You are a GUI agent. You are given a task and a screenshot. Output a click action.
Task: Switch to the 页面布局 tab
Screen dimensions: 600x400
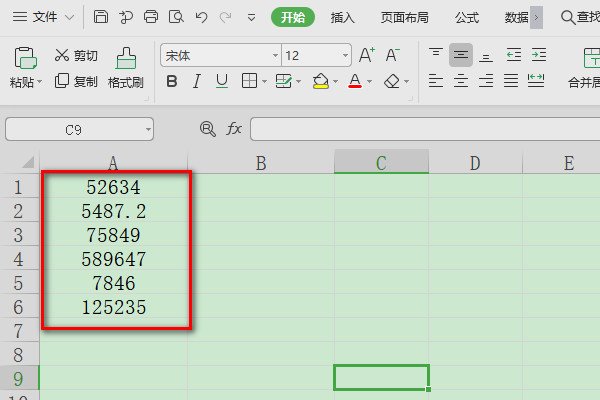[x=404, y=17]
